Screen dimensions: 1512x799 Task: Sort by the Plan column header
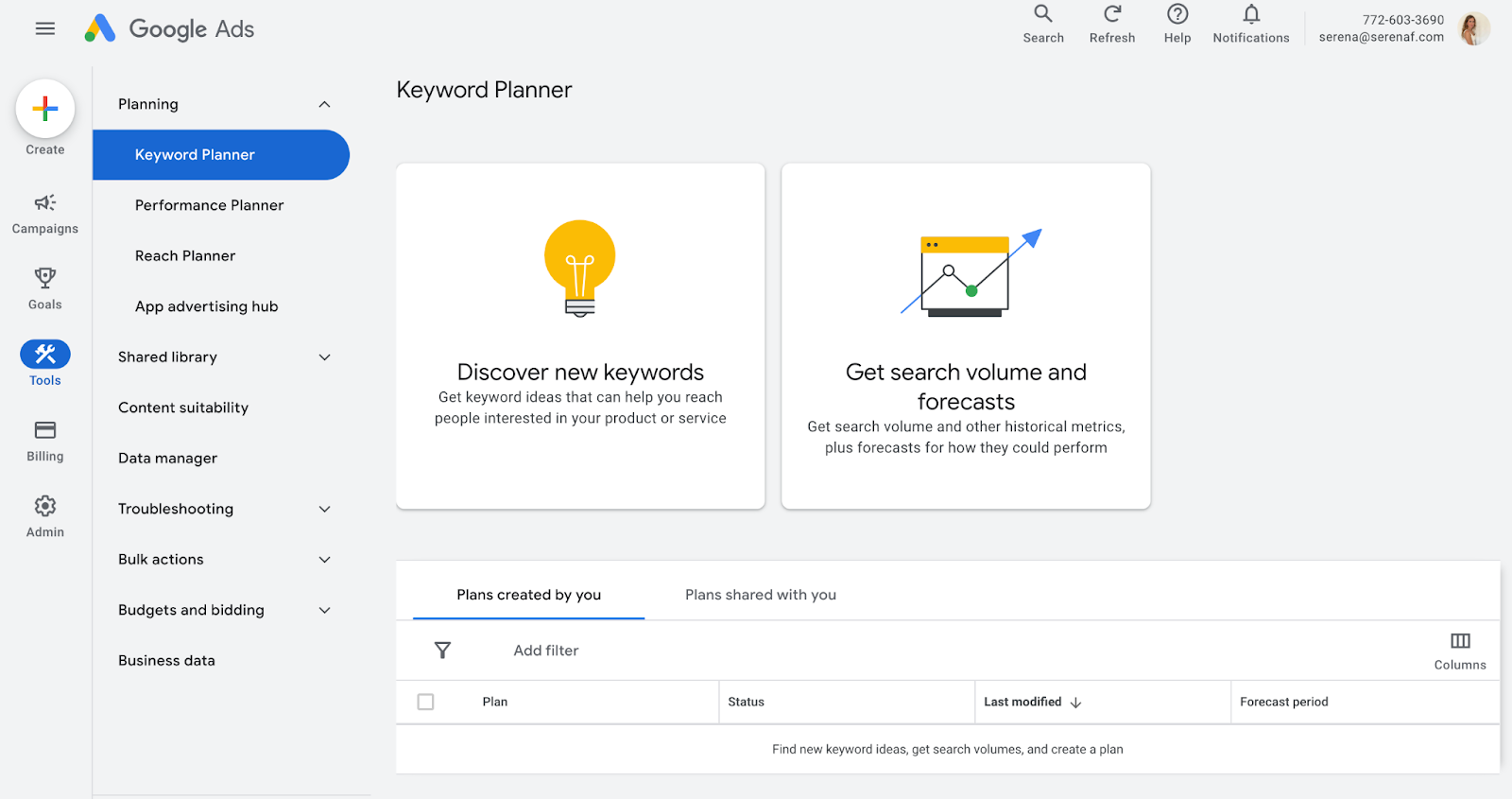[x=495, y=703]
